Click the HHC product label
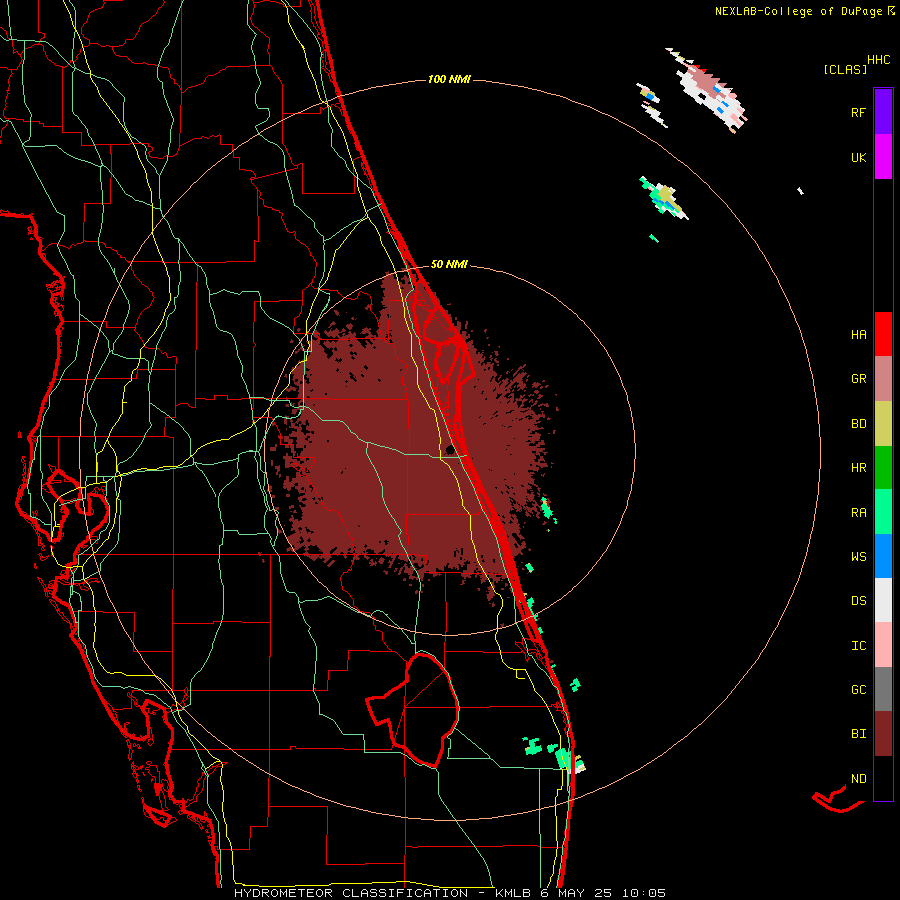 (x=879, y=60)
